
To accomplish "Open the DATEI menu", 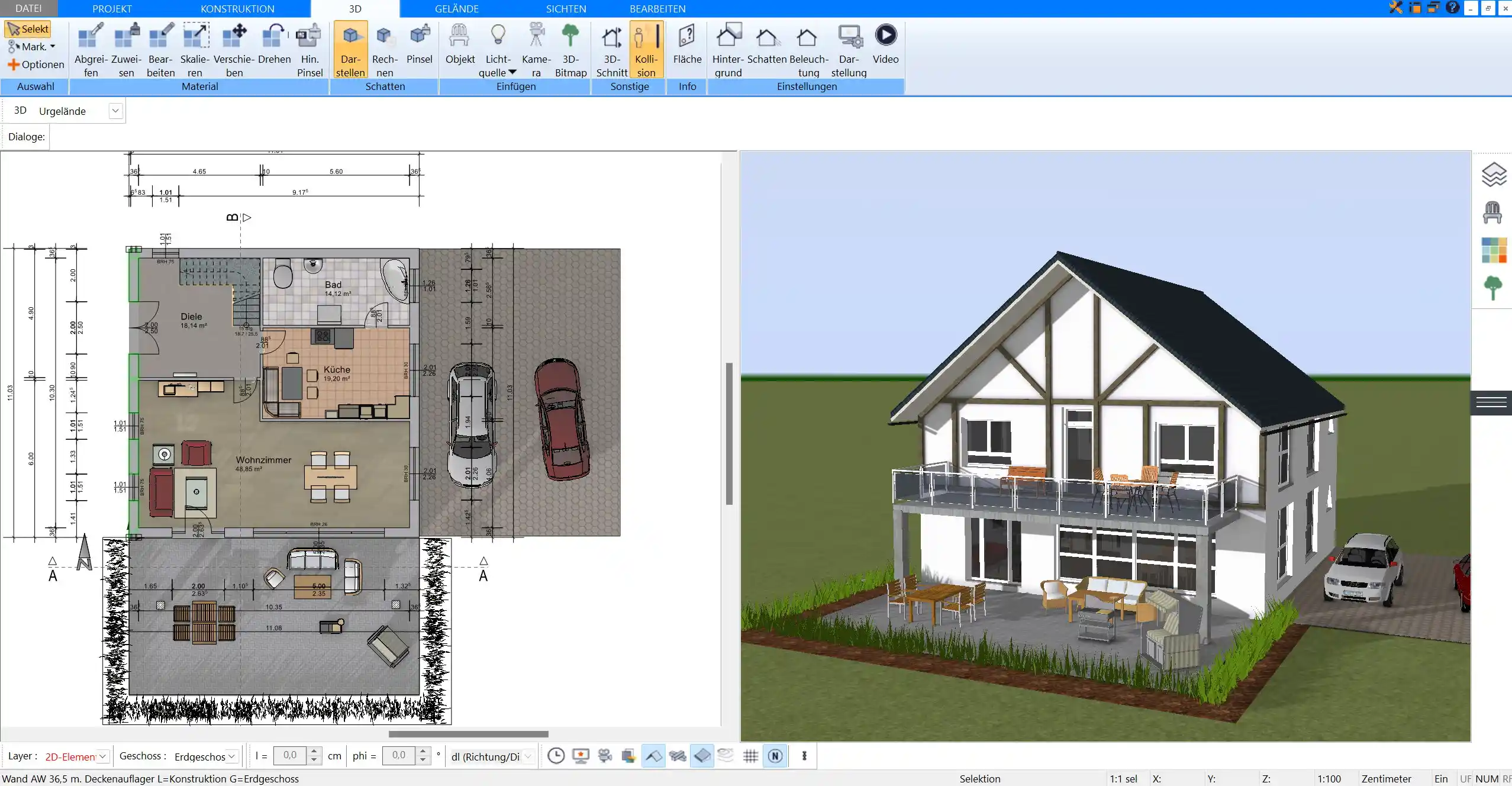I will point(28,8).
